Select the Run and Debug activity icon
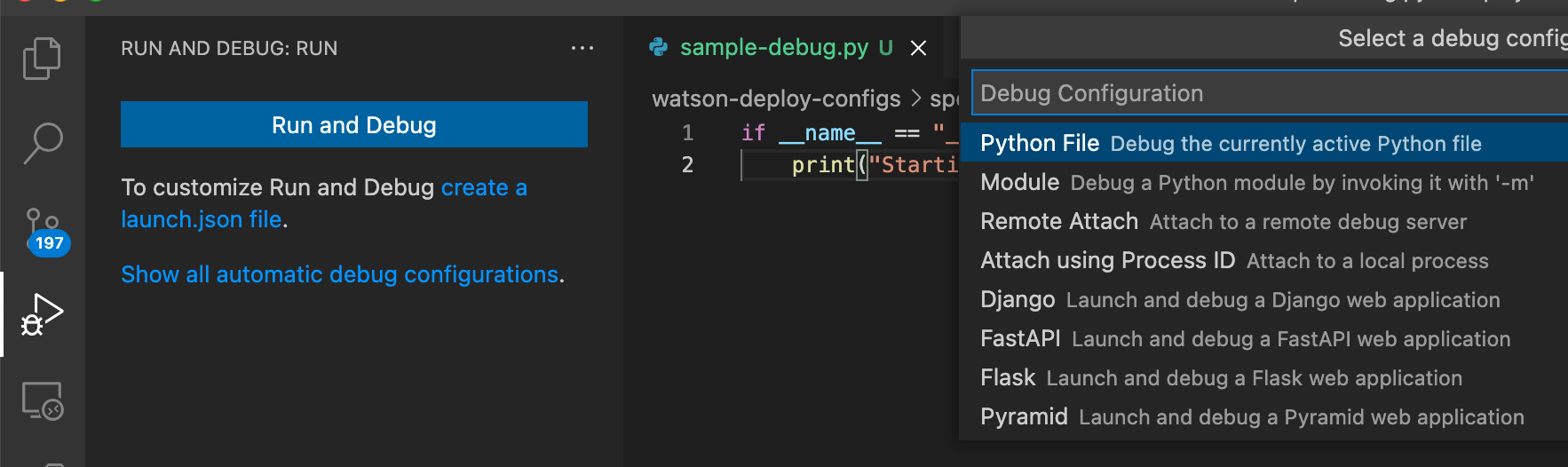The height and width of the screenshot is (467, 1568). 42,314
